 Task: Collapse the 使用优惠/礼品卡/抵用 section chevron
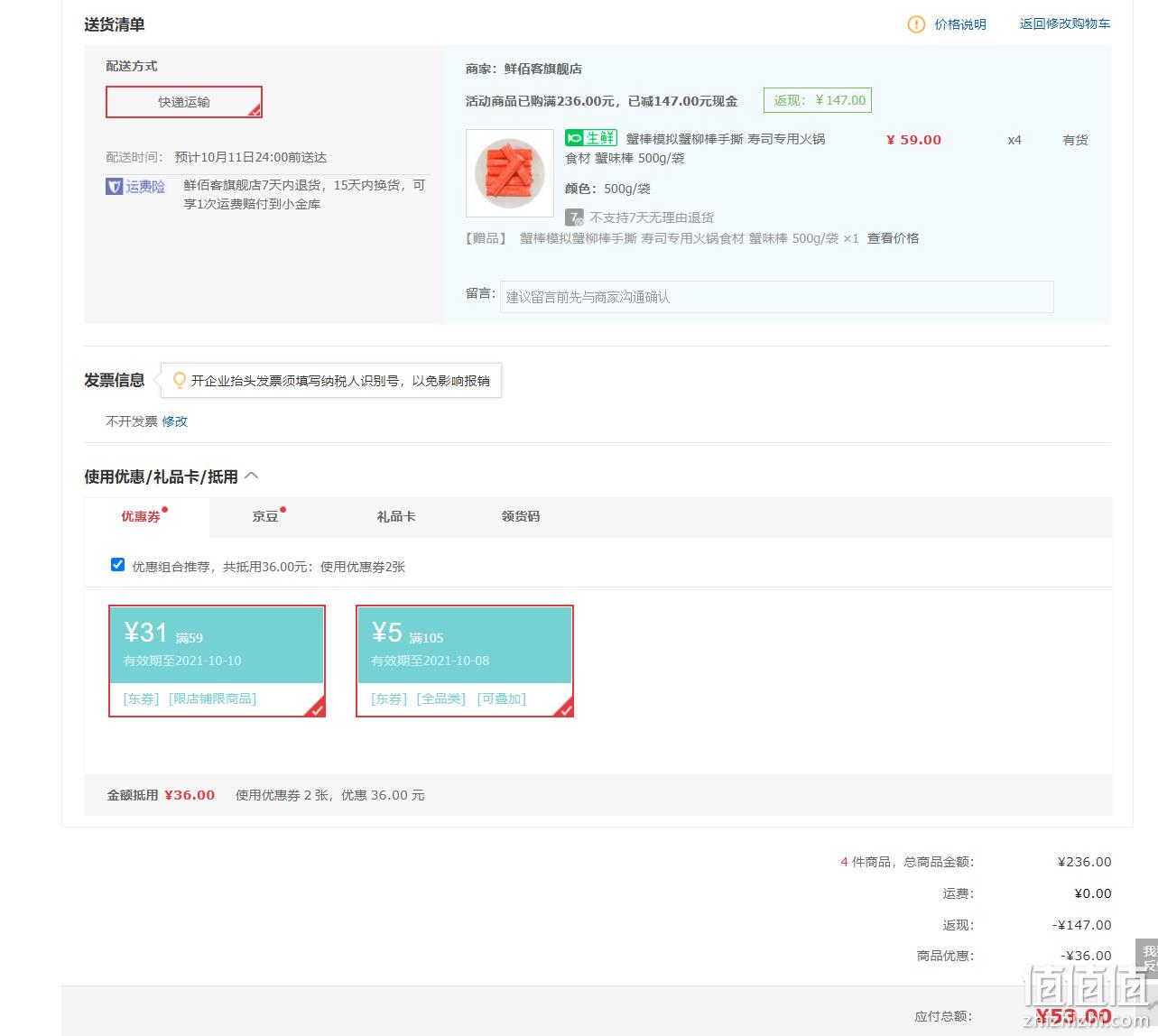[252, 476]
